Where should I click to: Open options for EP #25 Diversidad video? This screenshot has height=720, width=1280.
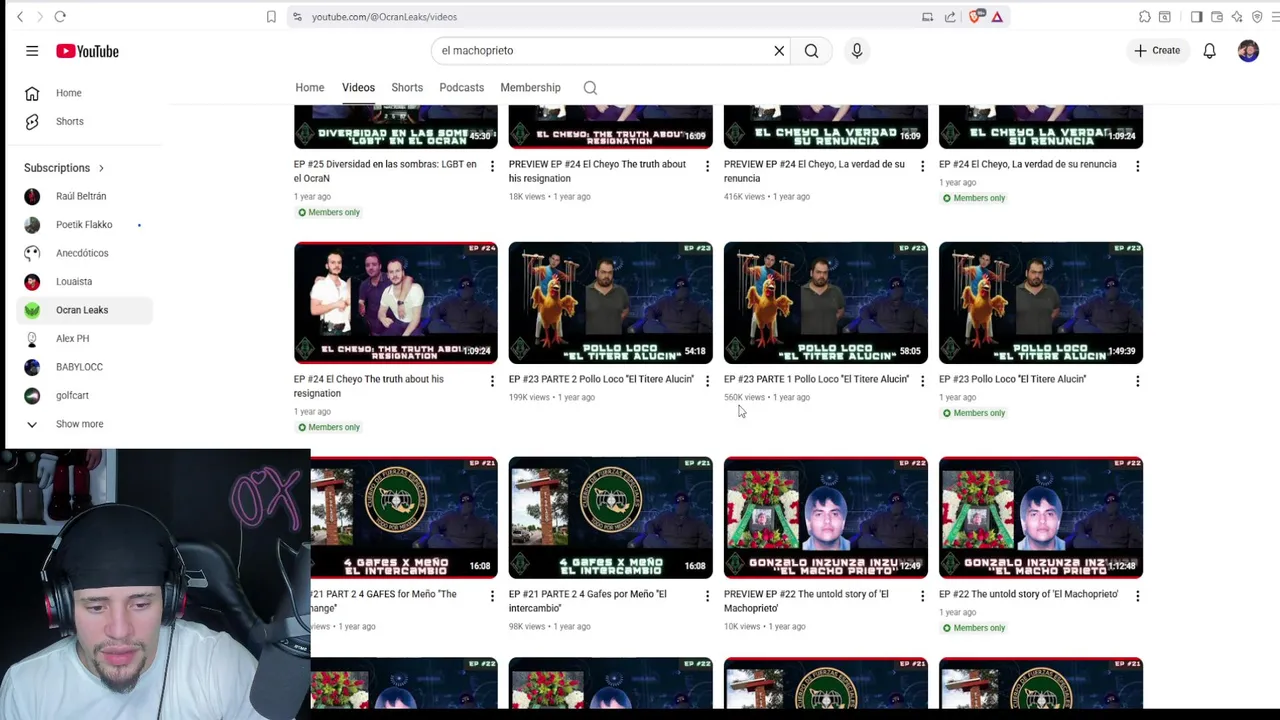(492, 166)
